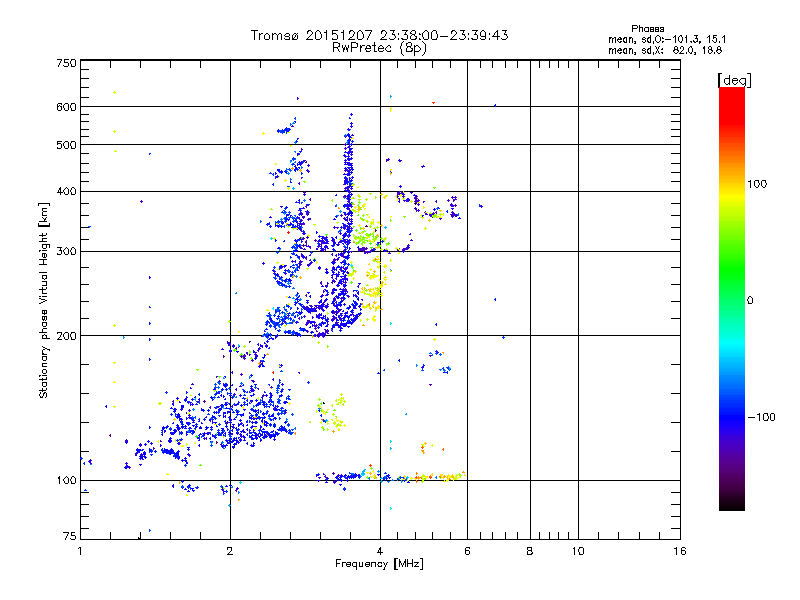
Task: Click the x-axis tick label '6'
Action: tap(467, 551)
